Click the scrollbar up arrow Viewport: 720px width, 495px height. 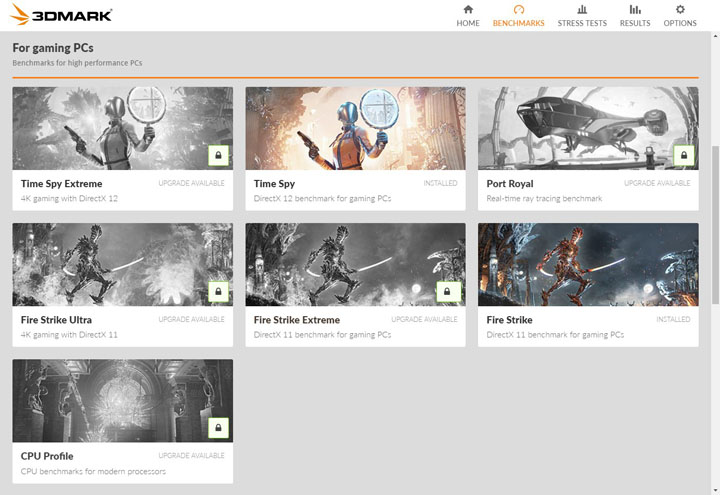point(715,35)
